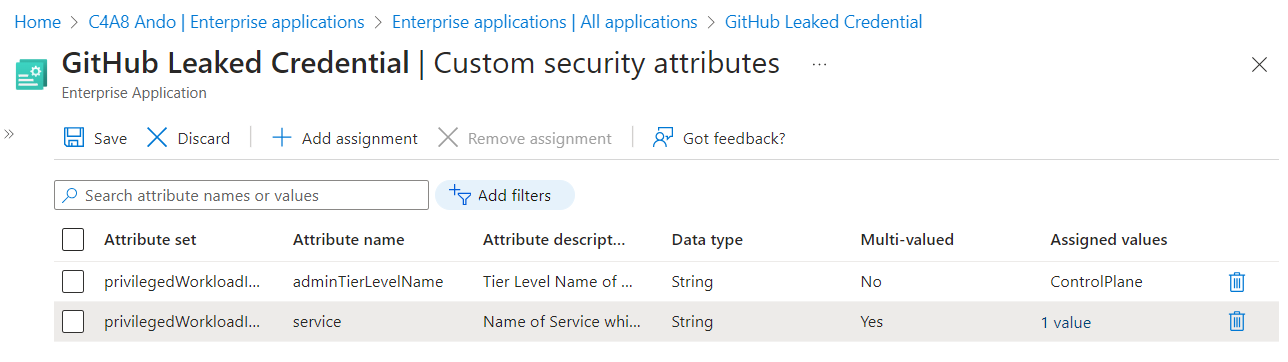Click 'Tier Level Name of ...' description cell
This screenshot has height=362, width=1288.
[558, 282]
